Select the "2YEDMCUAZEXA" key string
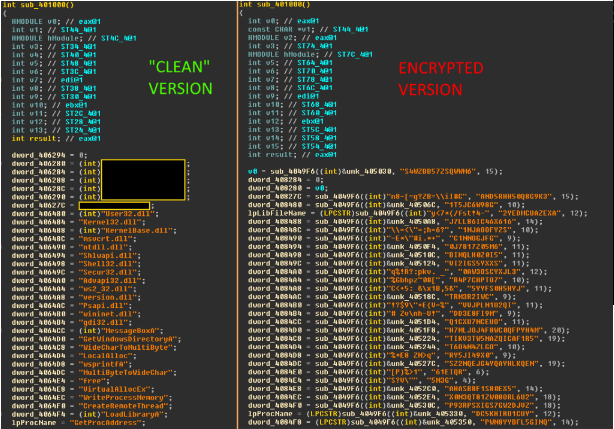614x429 pixels. (x=530, y=213)
